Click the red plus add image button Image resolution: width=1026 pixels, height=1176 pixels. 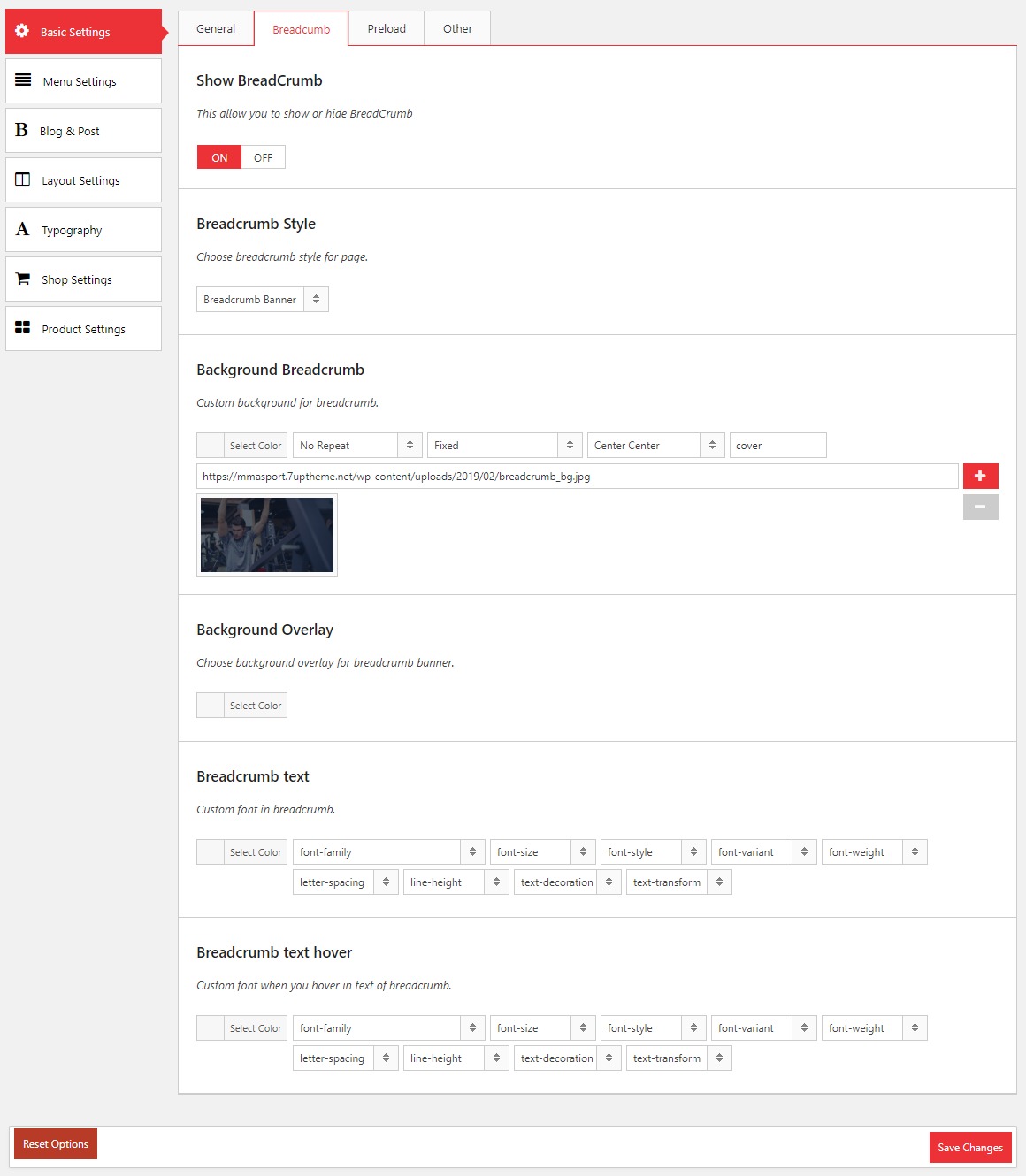point(980,476)
